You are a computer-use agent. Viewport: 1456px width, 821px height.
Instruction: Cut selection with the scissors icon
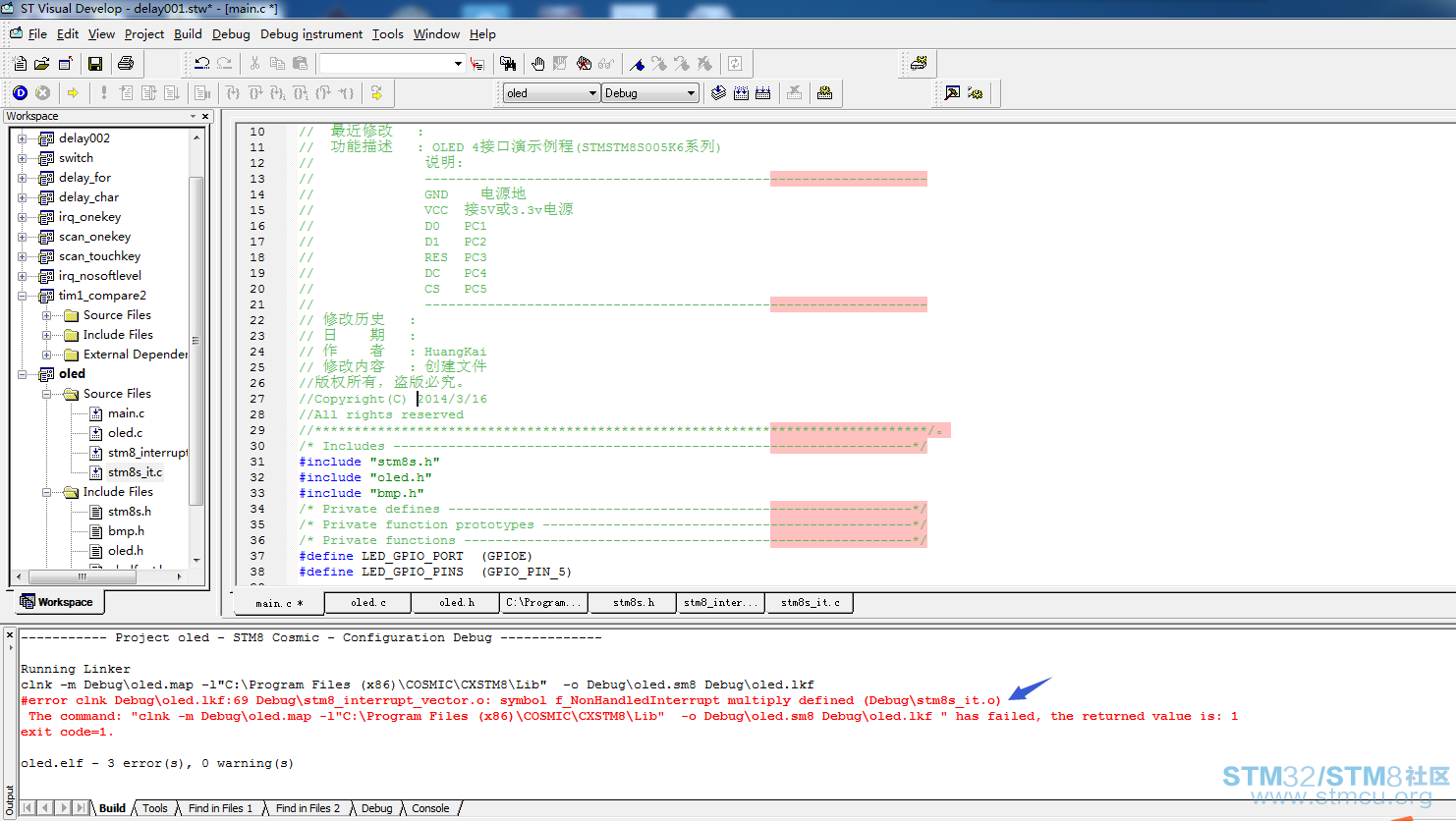coord(255,64)
